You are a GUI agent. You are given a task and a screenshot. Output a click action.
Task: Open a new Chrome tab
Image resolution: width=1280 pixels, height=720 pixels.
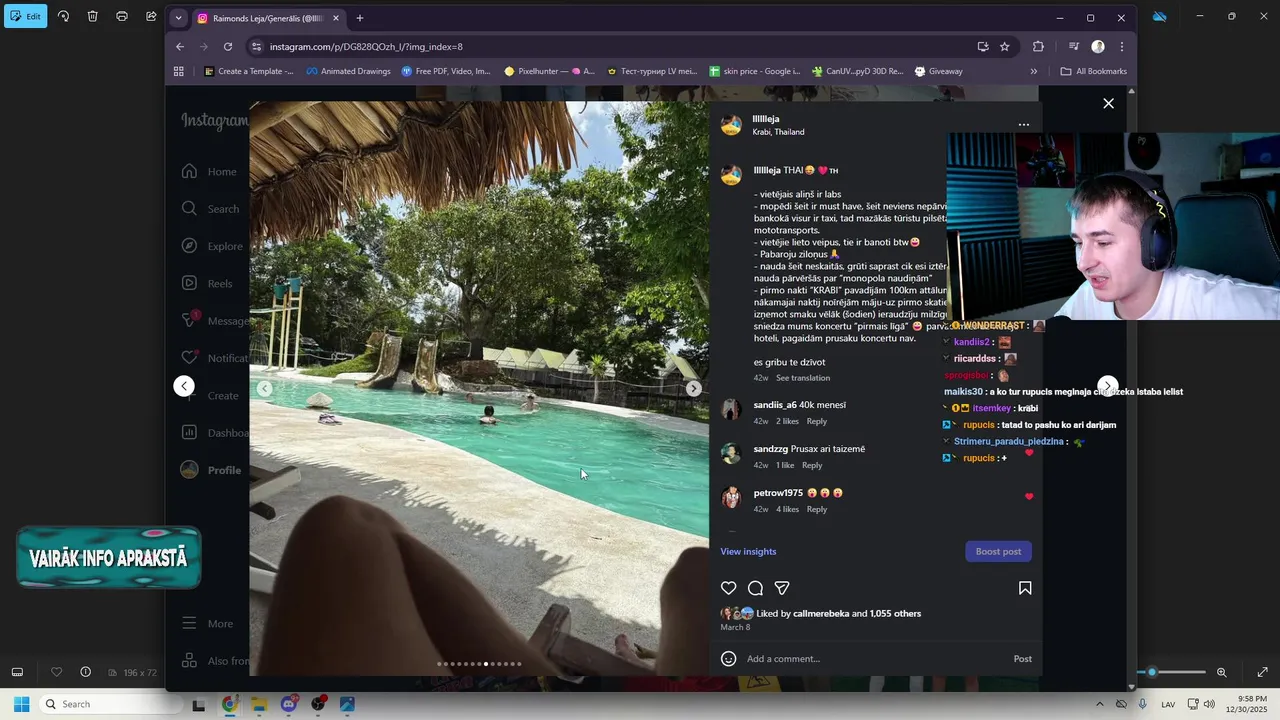(360, 18)
